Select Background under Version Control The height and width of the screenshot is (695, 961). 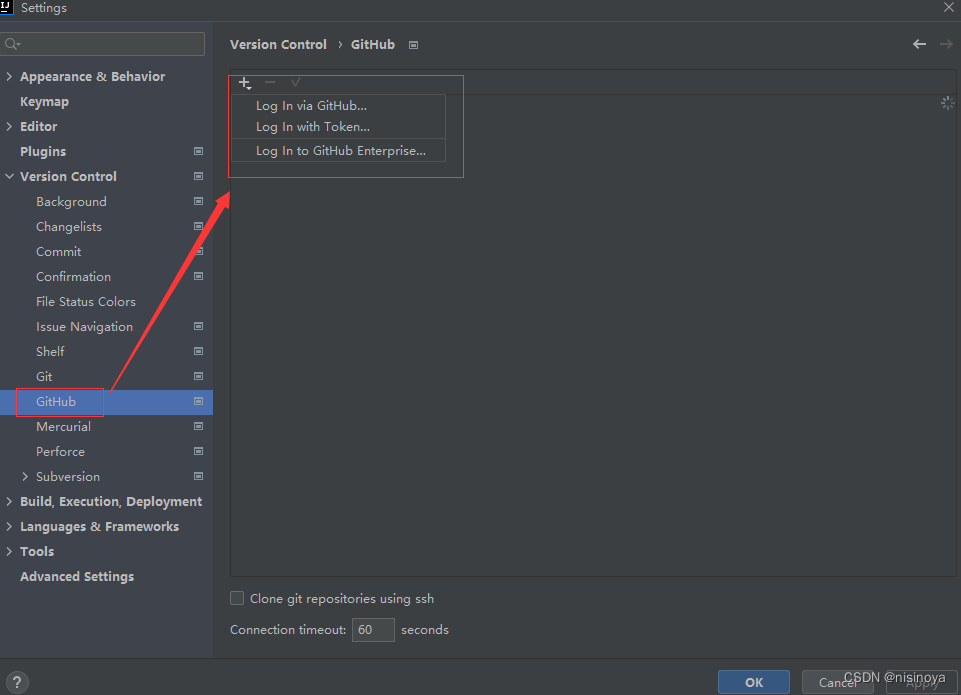(x=71, y=202)
